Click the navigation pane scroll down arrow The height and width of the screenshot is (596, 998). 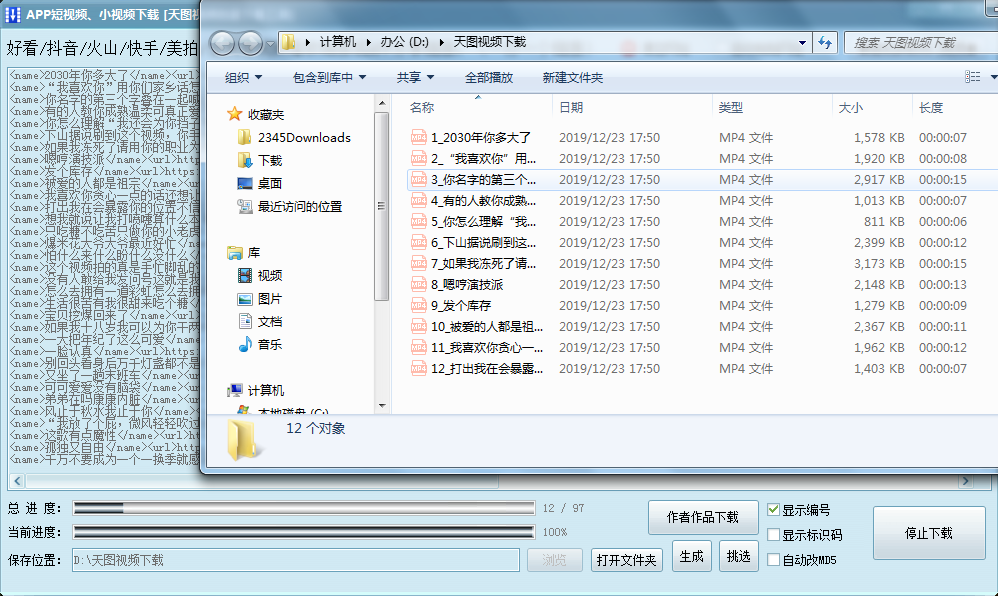coord(382,406)
